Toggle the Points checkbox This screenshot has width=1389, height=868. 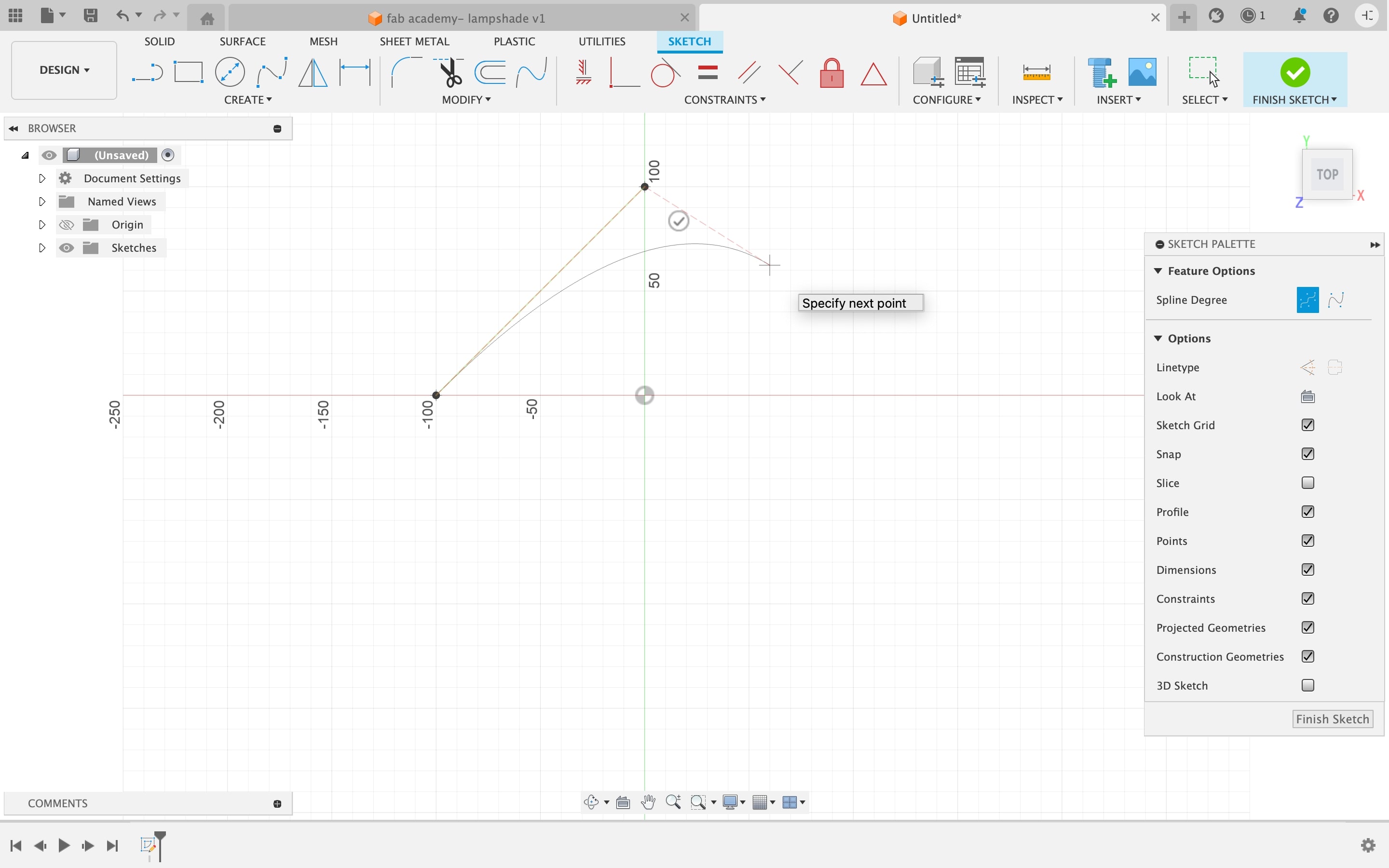1307,540
